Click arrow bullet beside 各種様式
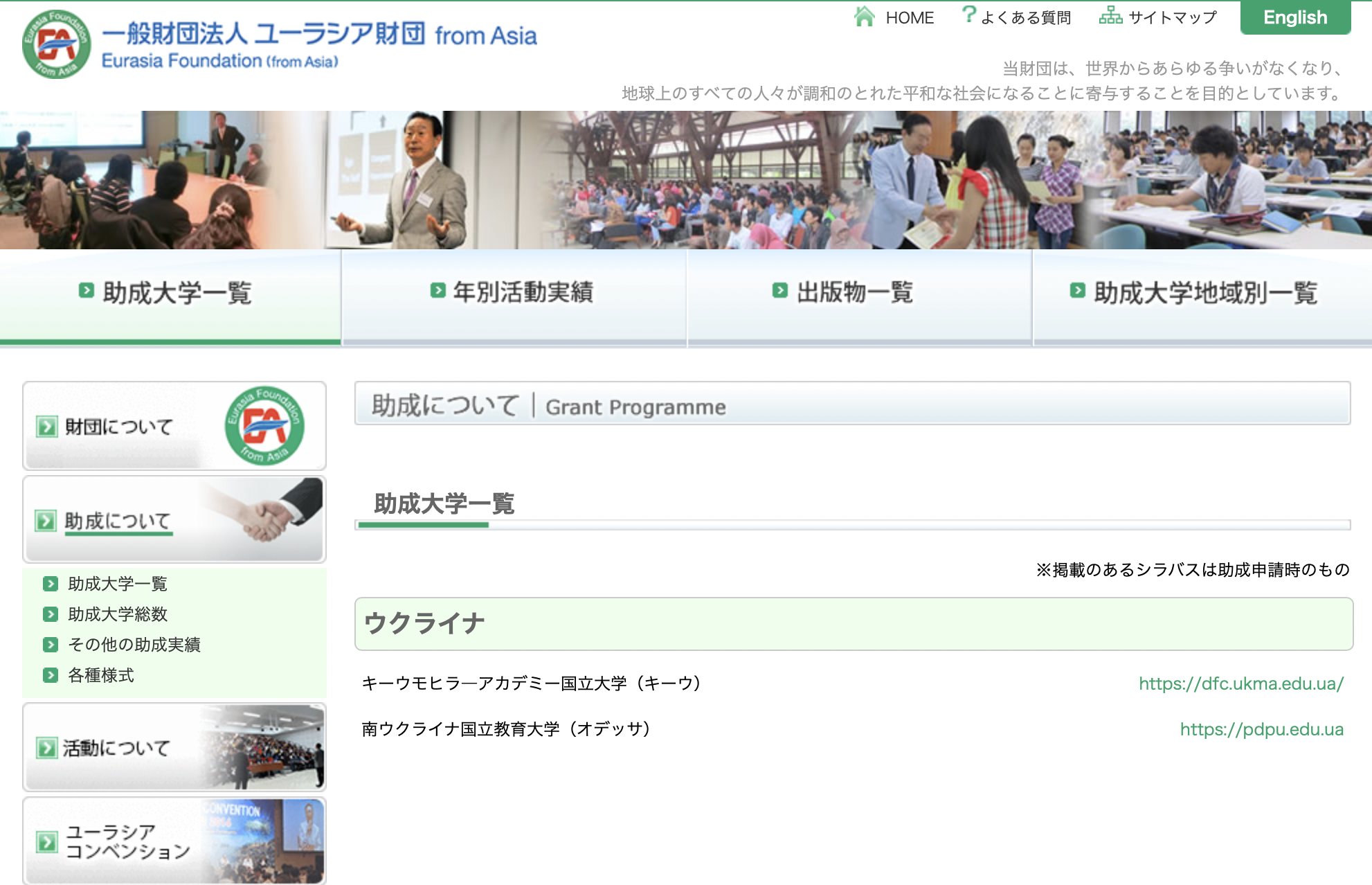 (50, 675)
